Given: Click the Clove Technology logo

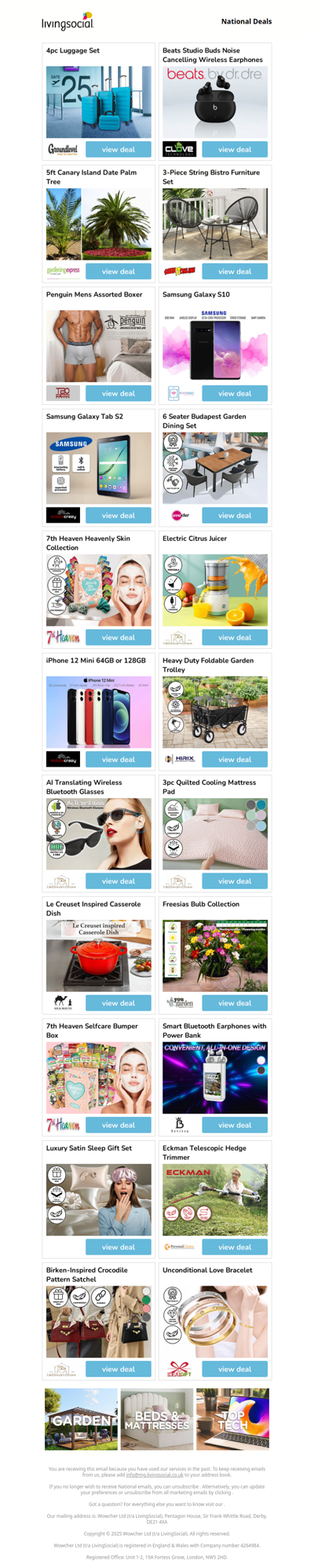Looking at the screenshot, I should (x=180, y=149).
